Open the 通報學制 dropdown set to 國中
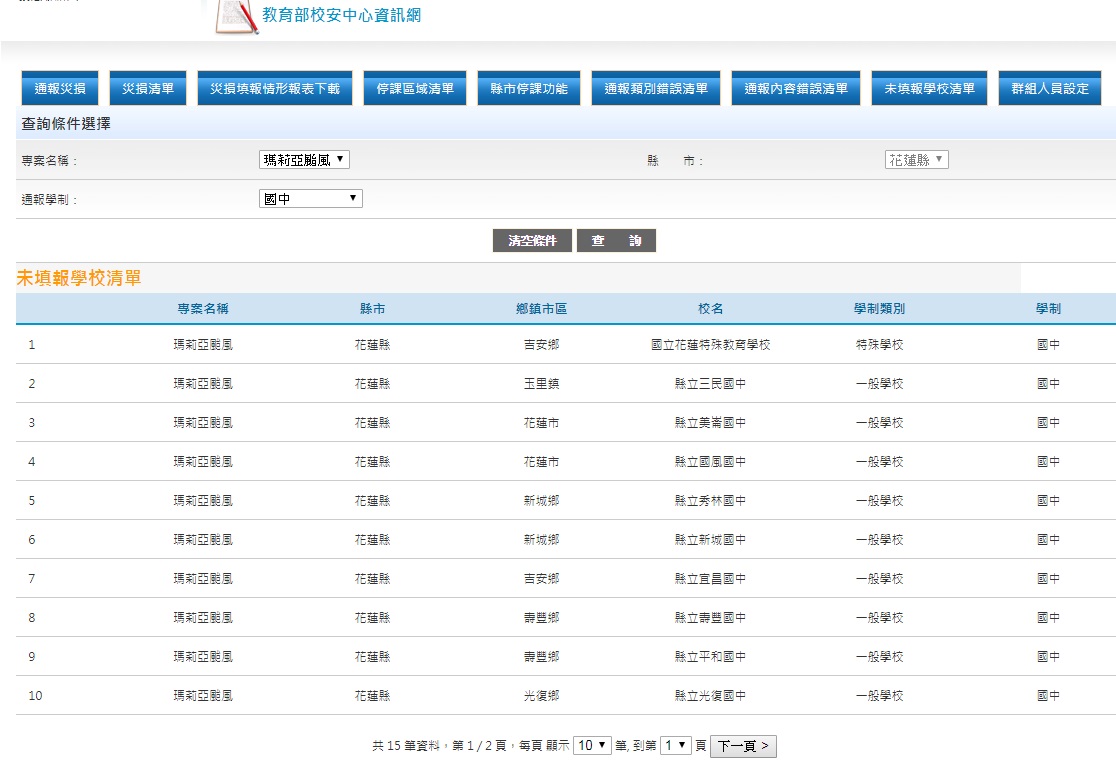1116x765 pixels. click(310, 199)
